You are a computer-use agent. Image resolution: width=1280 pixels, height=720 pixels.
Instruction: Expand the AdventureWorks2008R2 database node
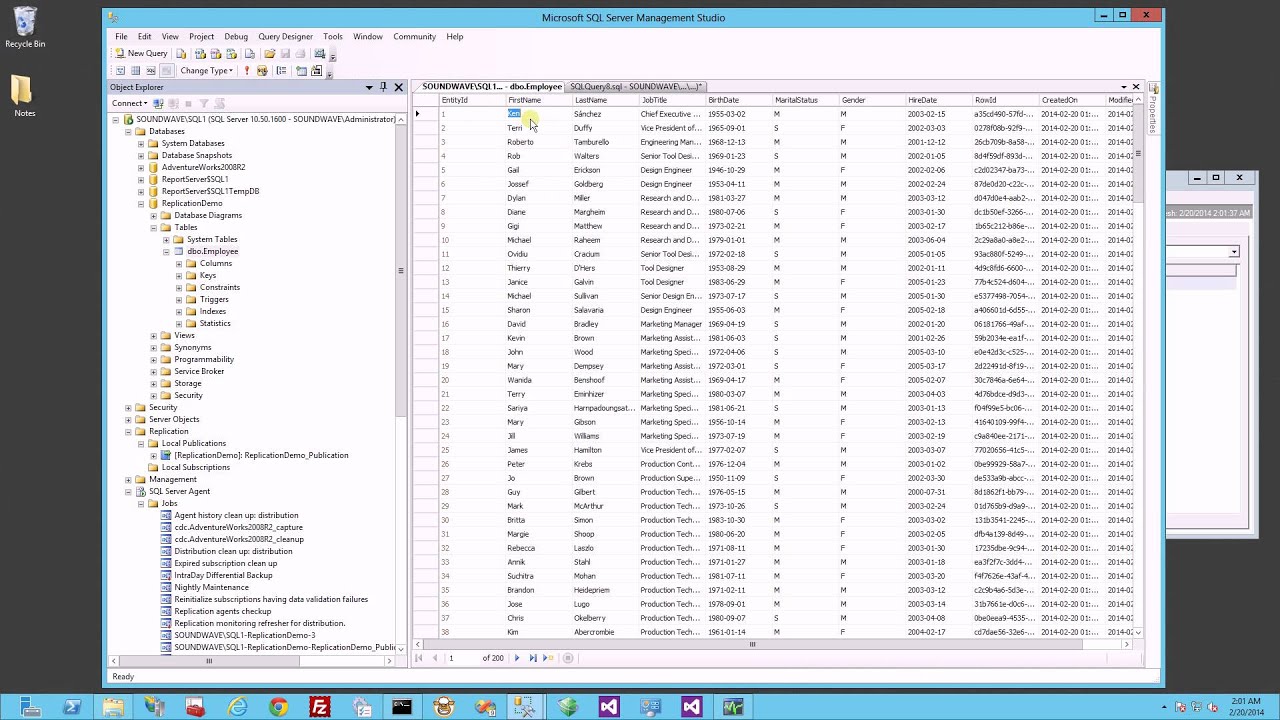click(141, 168)
